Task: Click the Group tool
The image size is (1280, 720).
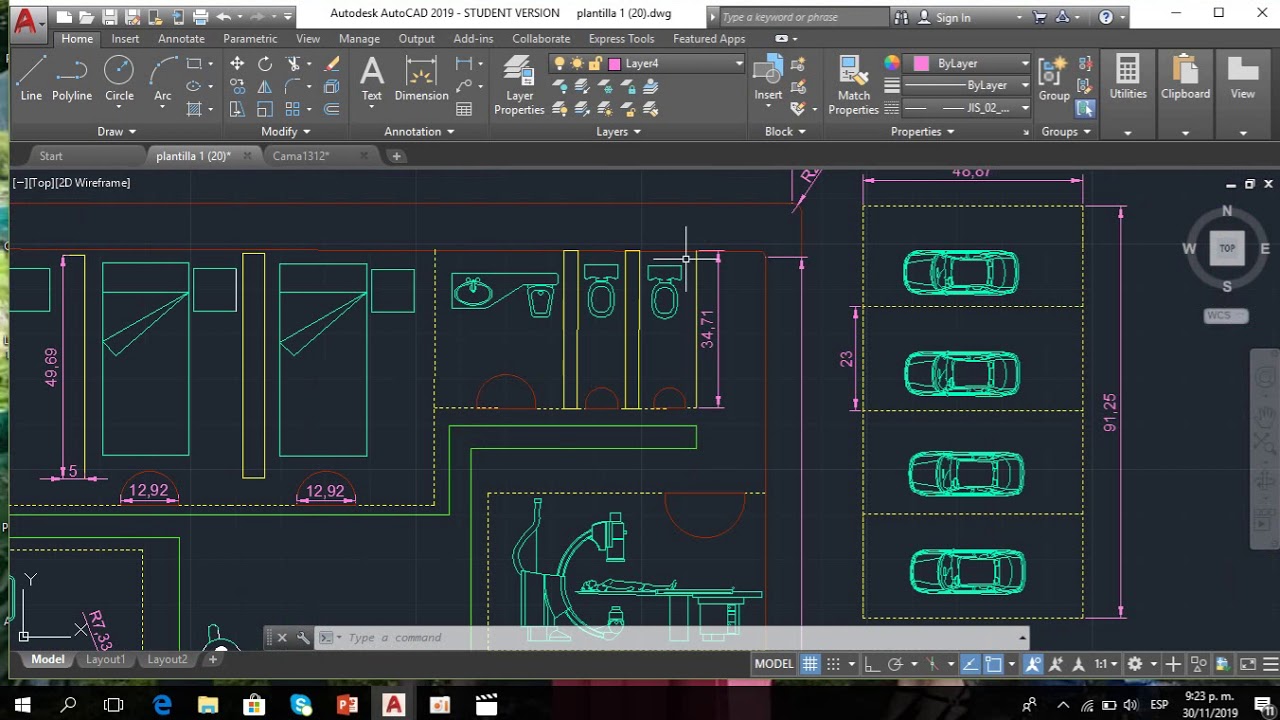Action: [x=1053, y=79]
